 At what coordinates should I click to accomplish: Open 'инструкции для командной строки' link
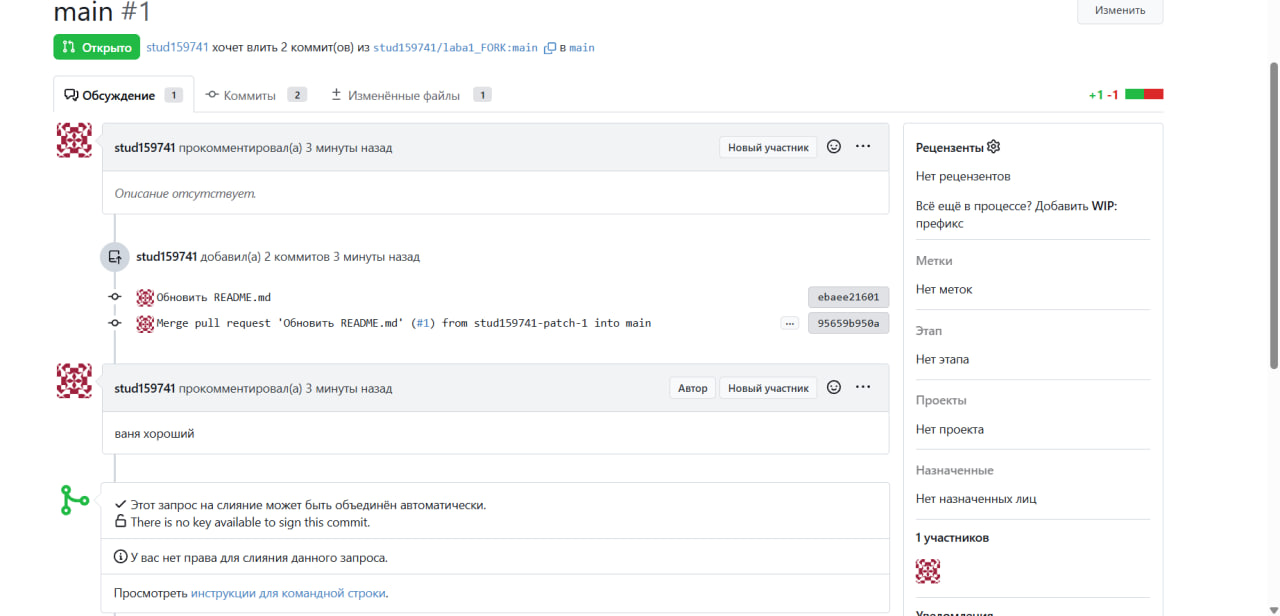(288, 593)
